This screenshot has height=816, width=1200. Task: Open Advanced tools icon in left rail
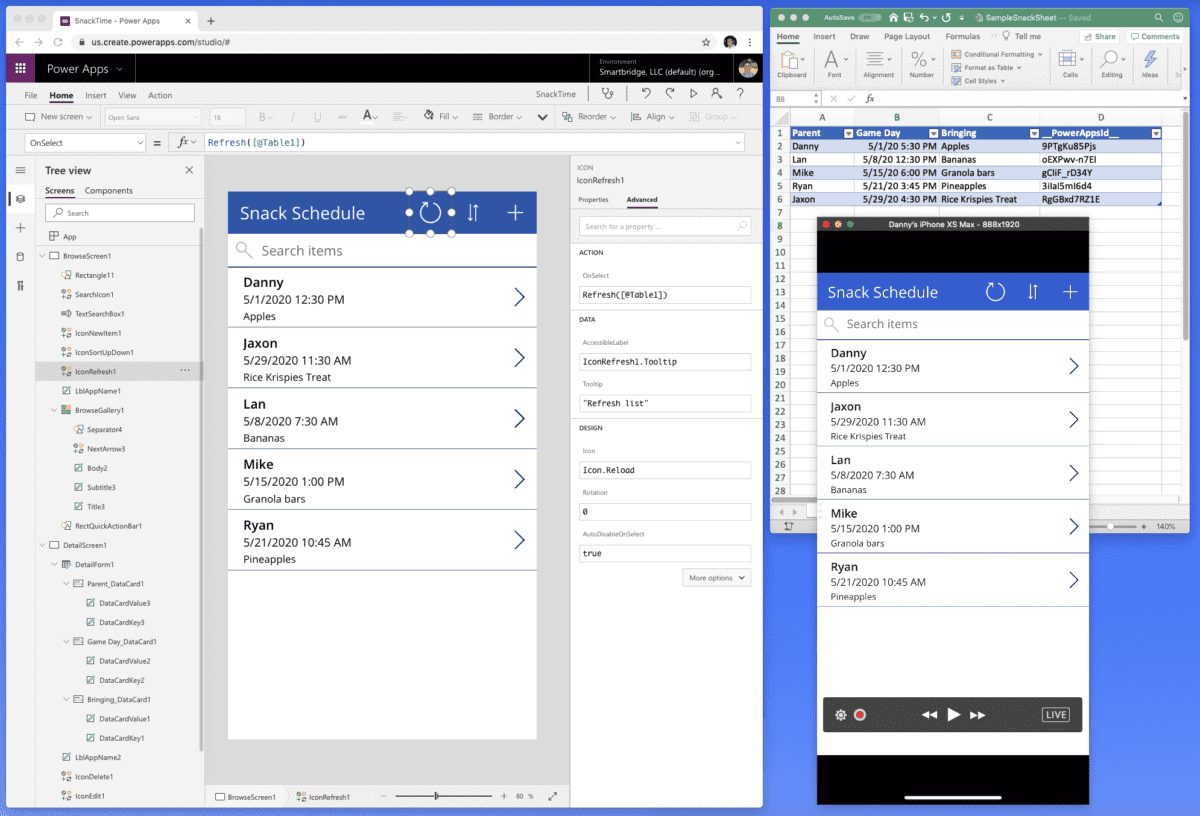(x=20, y=286)
